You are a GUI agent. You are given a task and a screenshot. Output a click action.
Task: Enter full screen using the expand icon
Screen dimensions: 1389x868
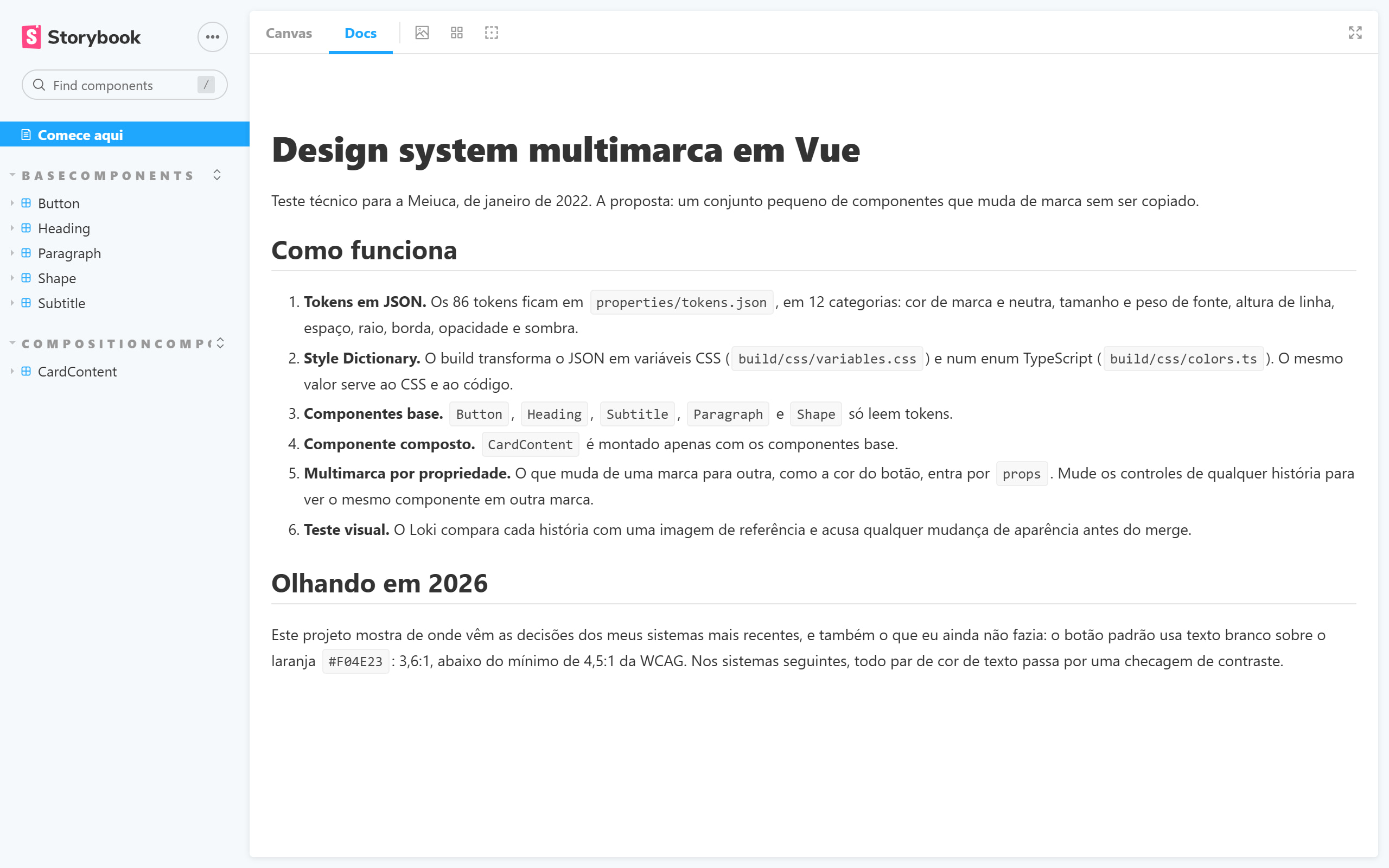[x=1355, y=33]
